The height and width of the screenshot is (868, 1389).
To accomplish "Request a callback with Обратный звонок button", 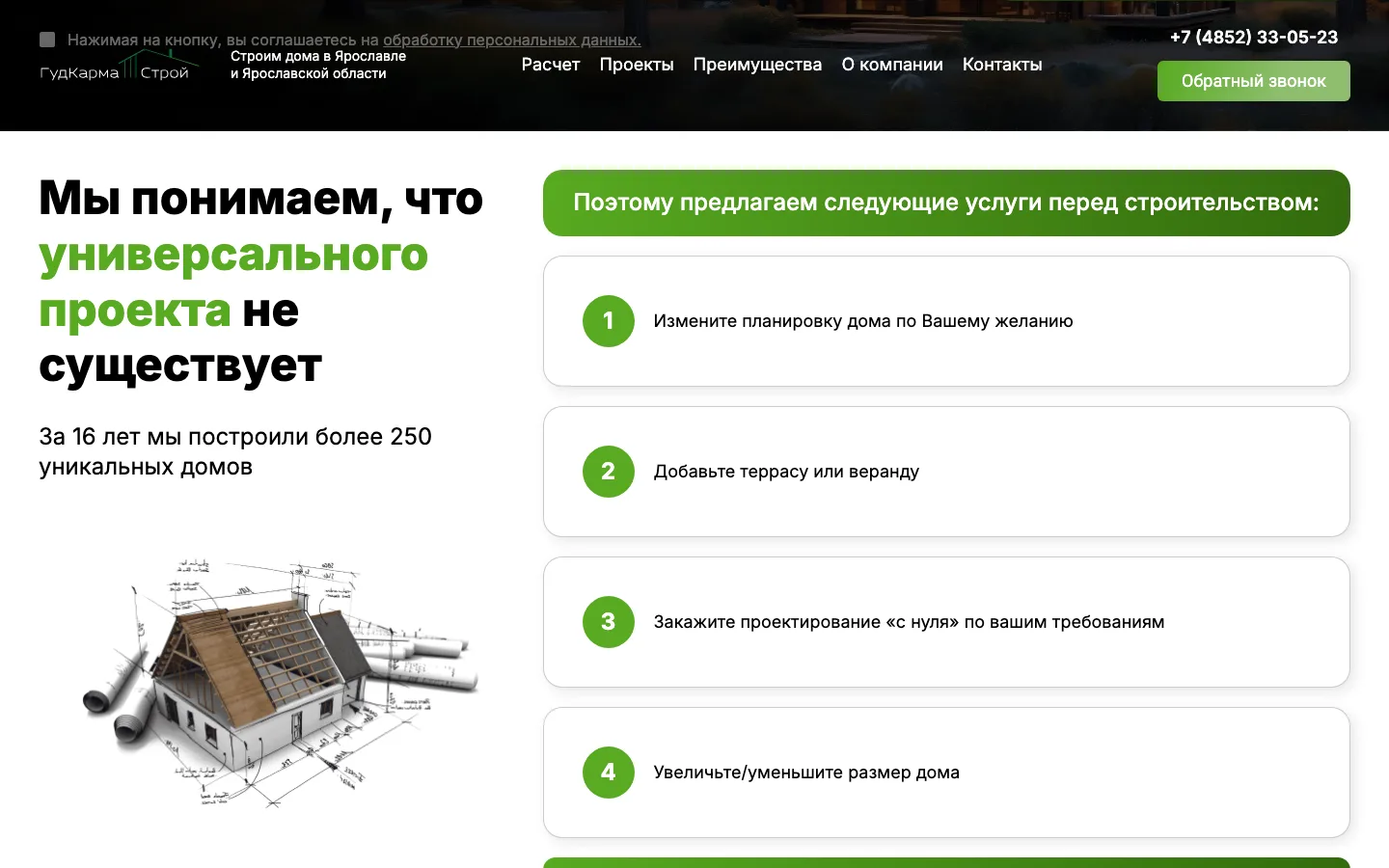I will (x=1254, y=81).
